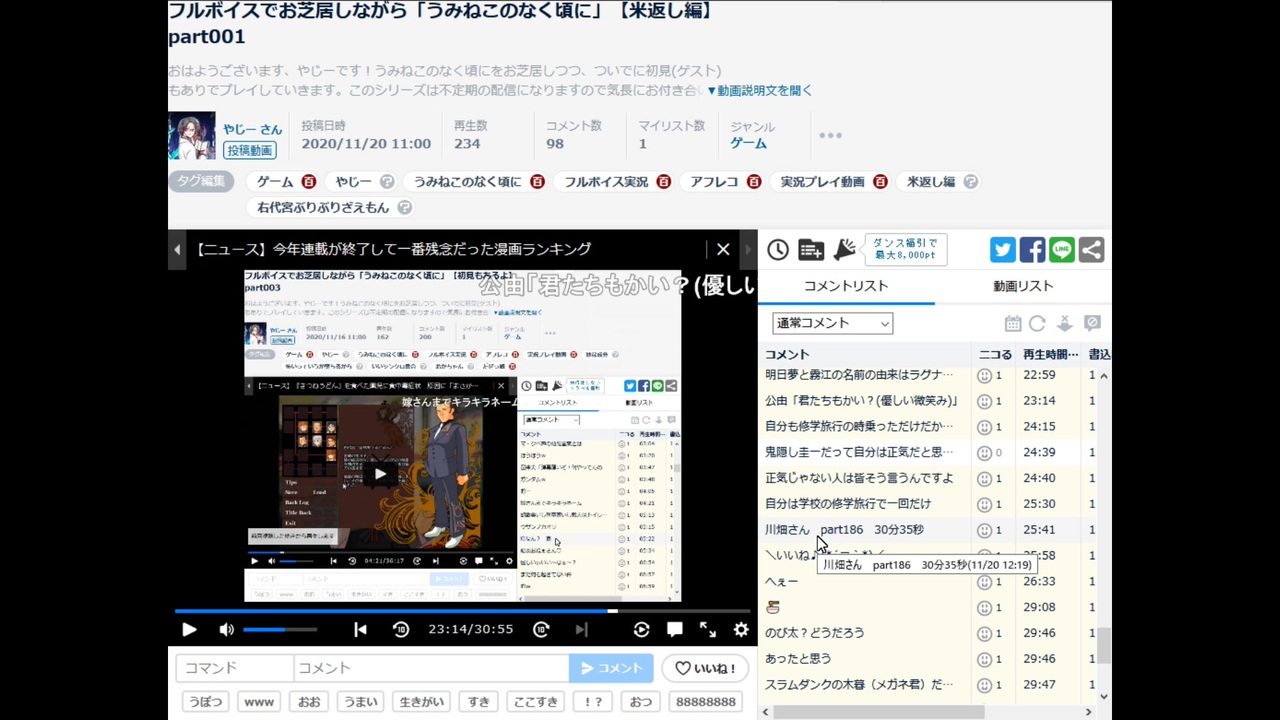Open the うみねこのなく頃に tag
This screenshot has height=720, width=1280.
tap(467, 182)
